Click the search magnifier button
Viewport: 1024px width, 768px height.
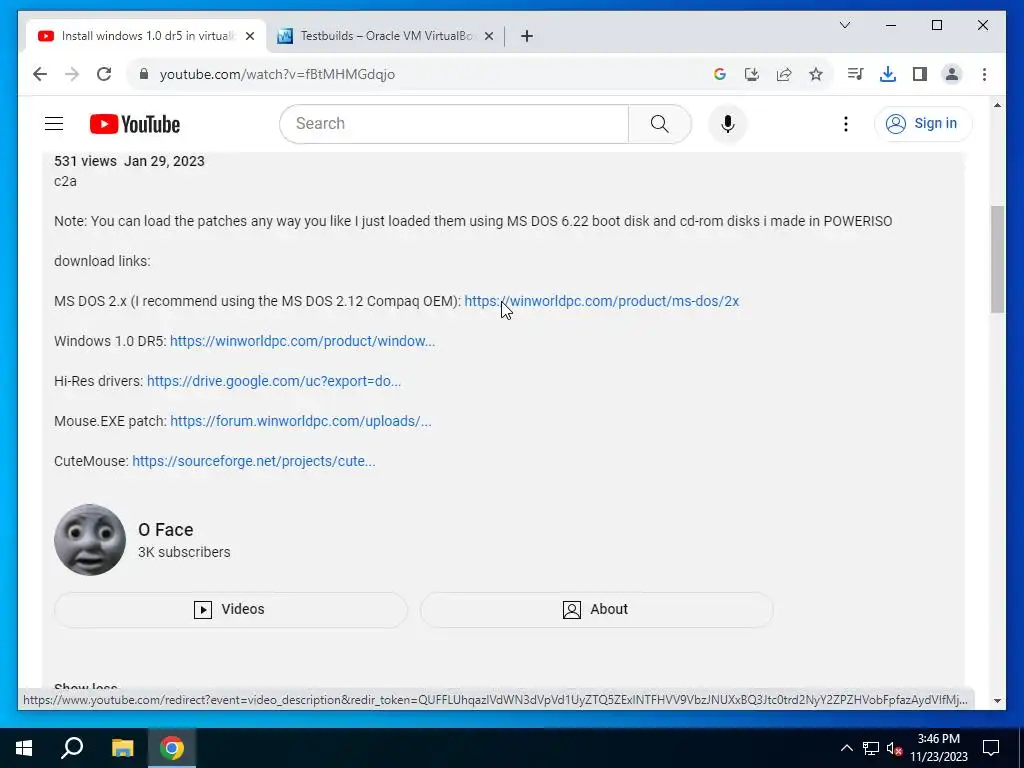pos(660,123)
